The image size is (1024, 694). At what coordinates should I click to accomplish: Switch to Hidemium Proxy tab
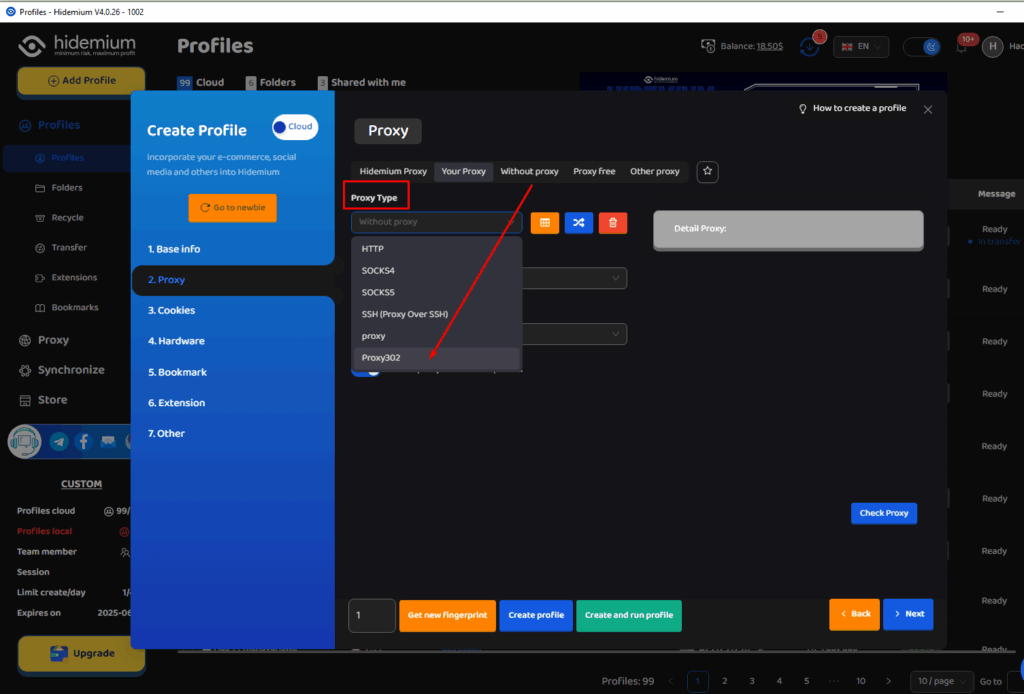point(393,172)
